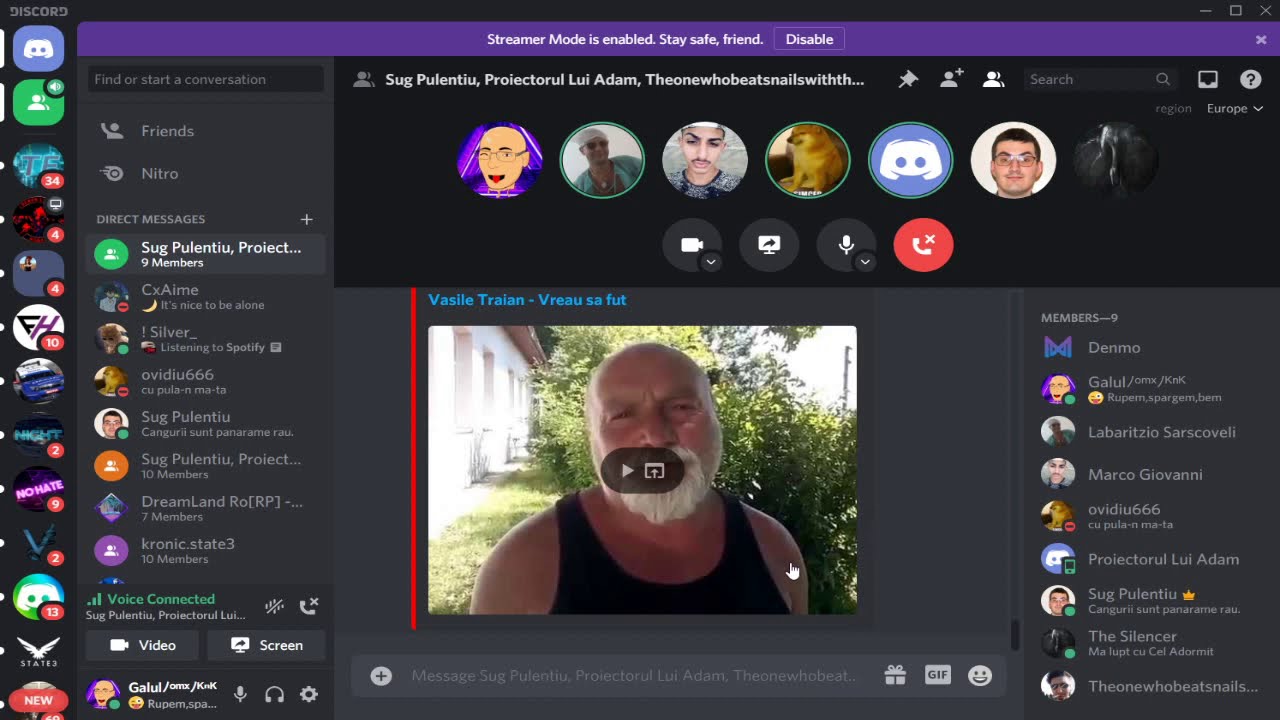This screenshot has width=1280, height=720.
Task: Disconnect from voice in bottom panel
Action: [309, 605]
